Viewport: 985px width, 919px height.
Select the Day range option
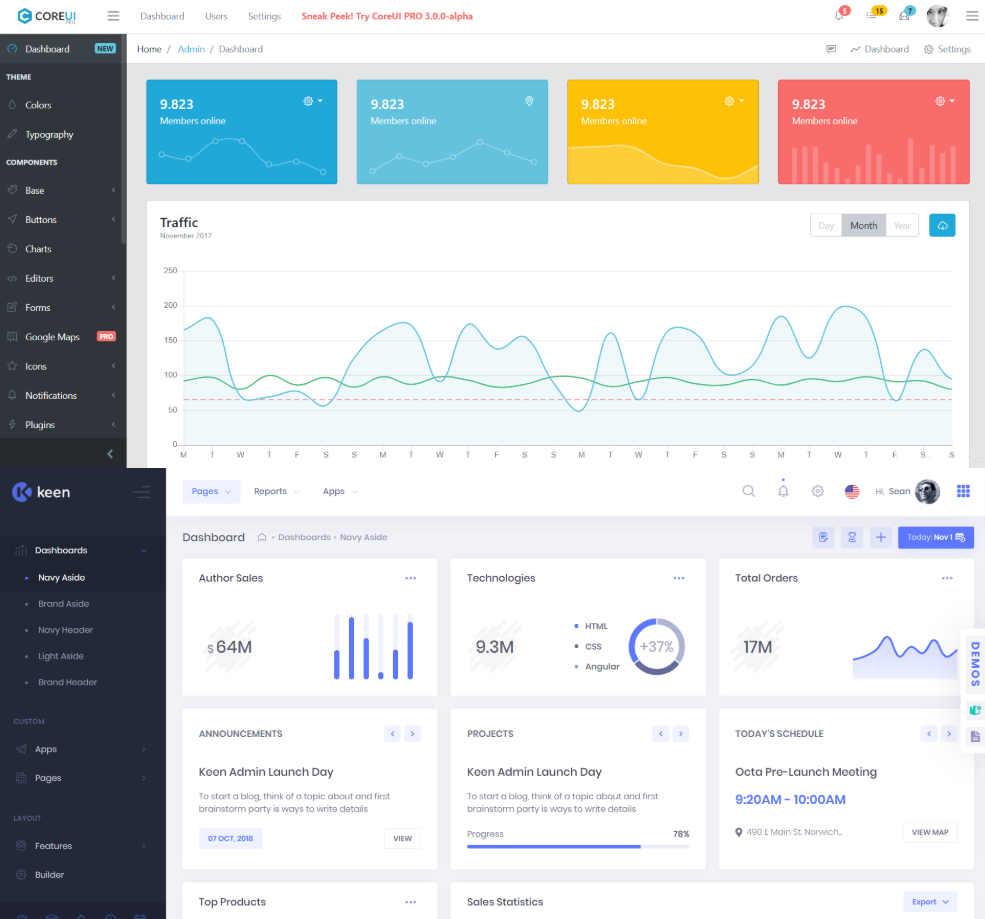point(826,226)
